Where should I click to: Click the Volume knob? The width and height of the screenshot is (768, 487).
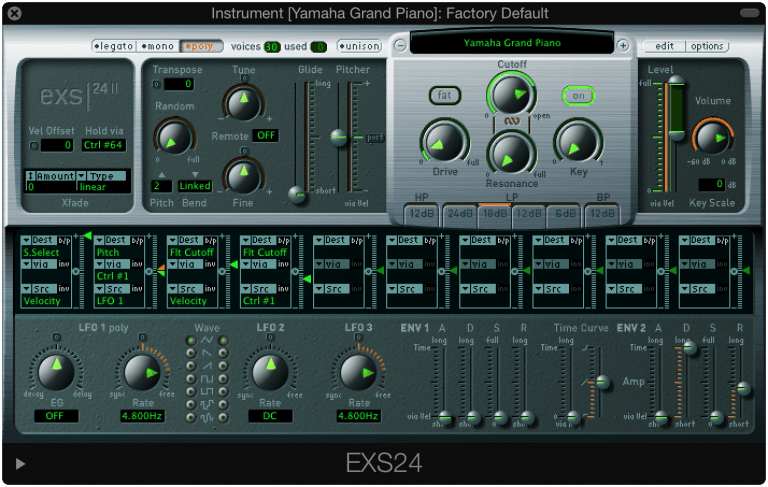click(713, 138)
